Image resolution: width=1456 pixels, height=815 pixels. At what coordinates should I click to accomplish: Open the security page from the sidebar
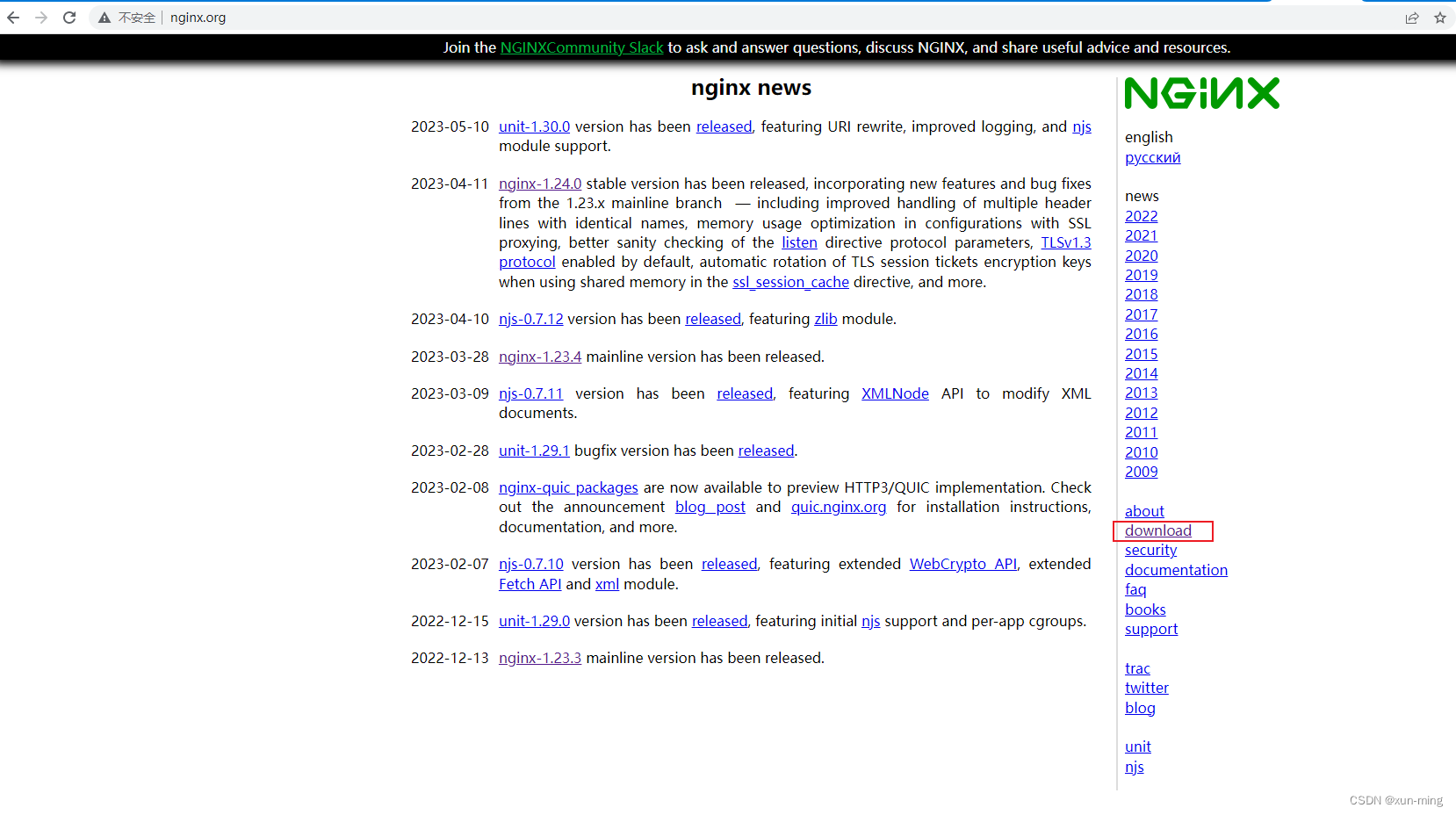tap(1150, 550)
